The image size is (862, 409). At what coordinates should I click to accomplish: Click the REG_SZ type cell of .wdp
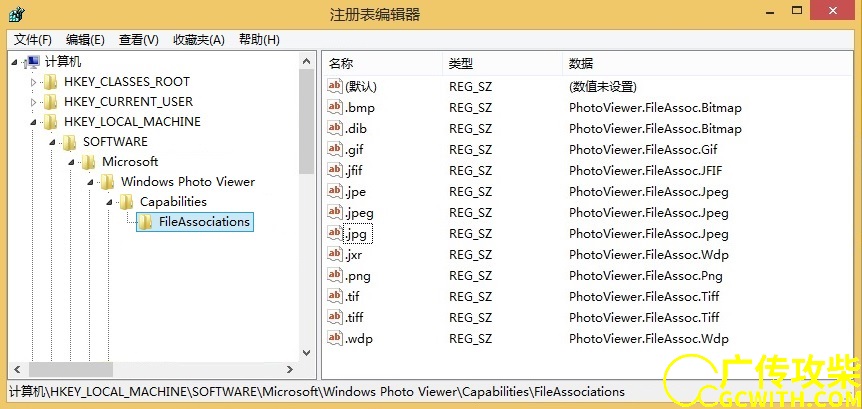471,338
